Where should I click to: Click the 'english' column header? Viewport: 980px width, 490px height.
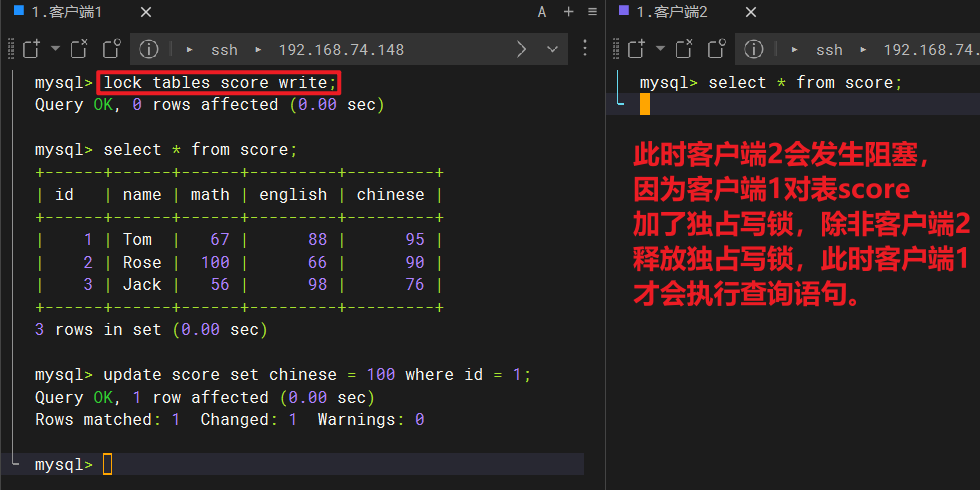click(293, 195)
